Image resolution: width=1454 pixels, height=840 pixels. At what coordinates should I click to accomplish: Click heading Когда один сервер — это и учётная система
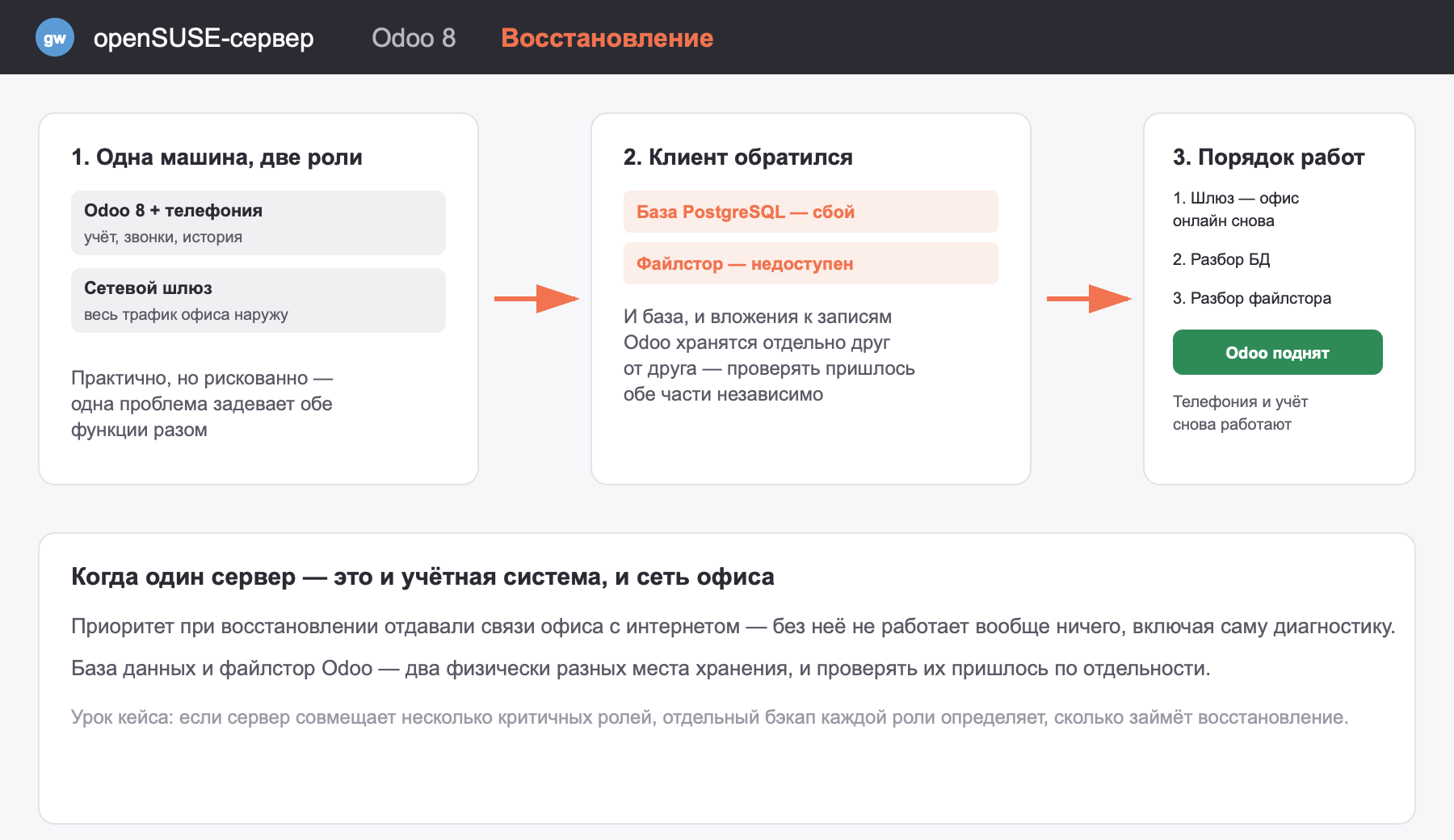422,577
